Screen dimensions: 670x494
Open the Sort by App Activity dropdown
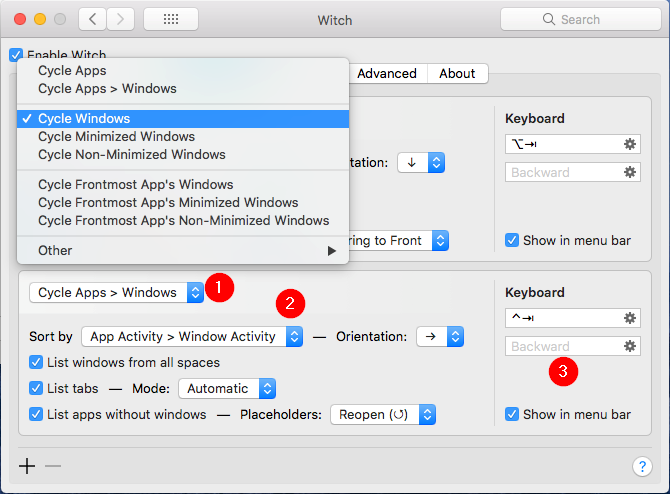(192, 337)
